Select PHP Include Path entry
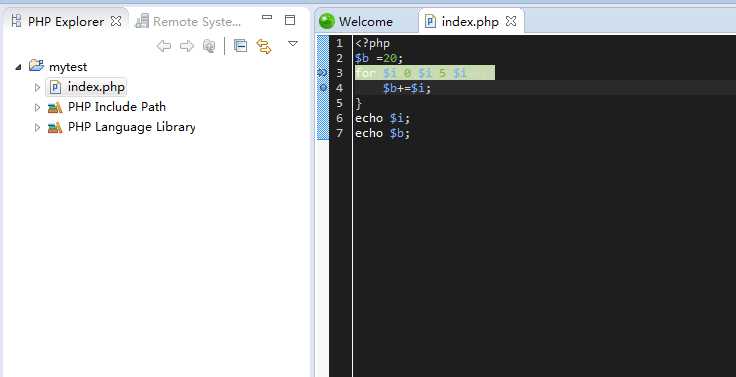The image size is (736, 377). pos(117,107)
